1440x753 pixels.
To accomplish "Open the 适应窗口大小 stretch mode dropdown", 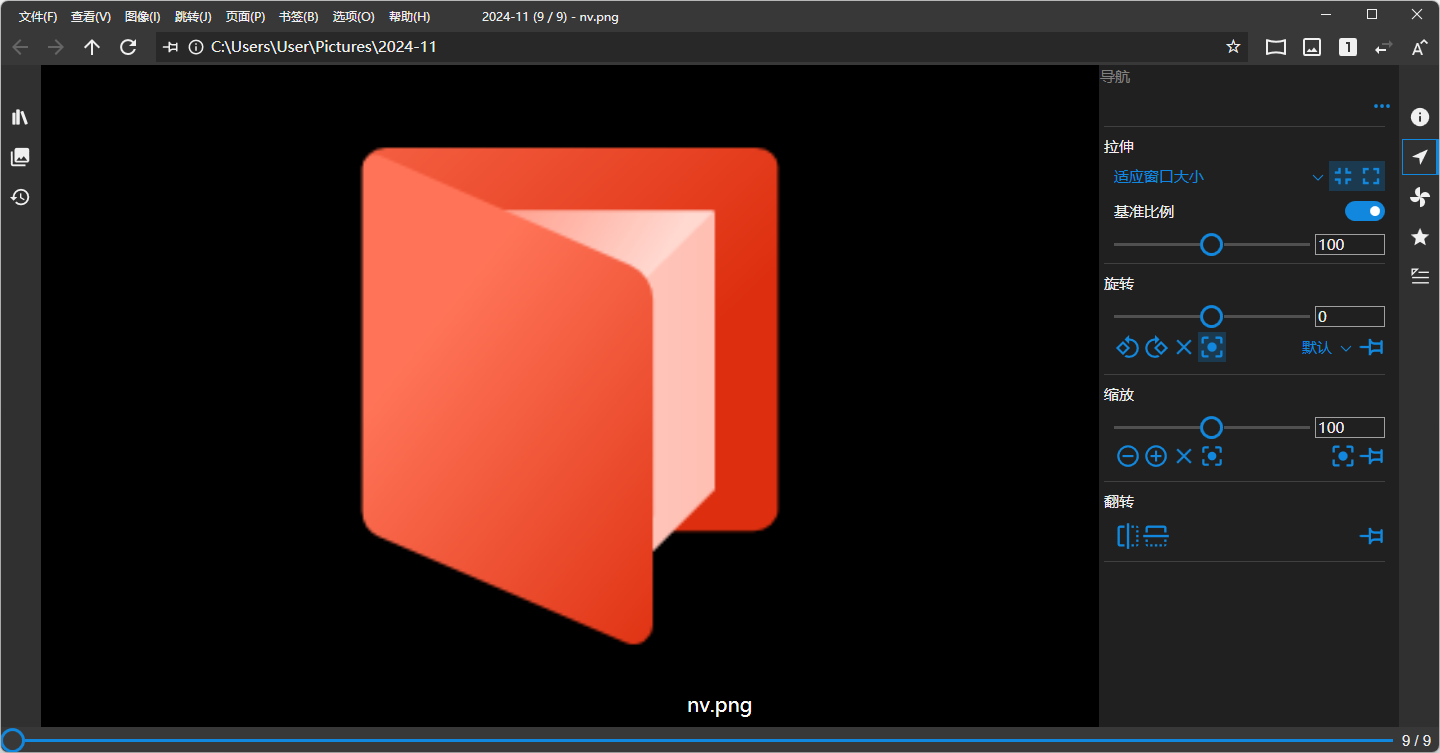I will pos(1218,177).
